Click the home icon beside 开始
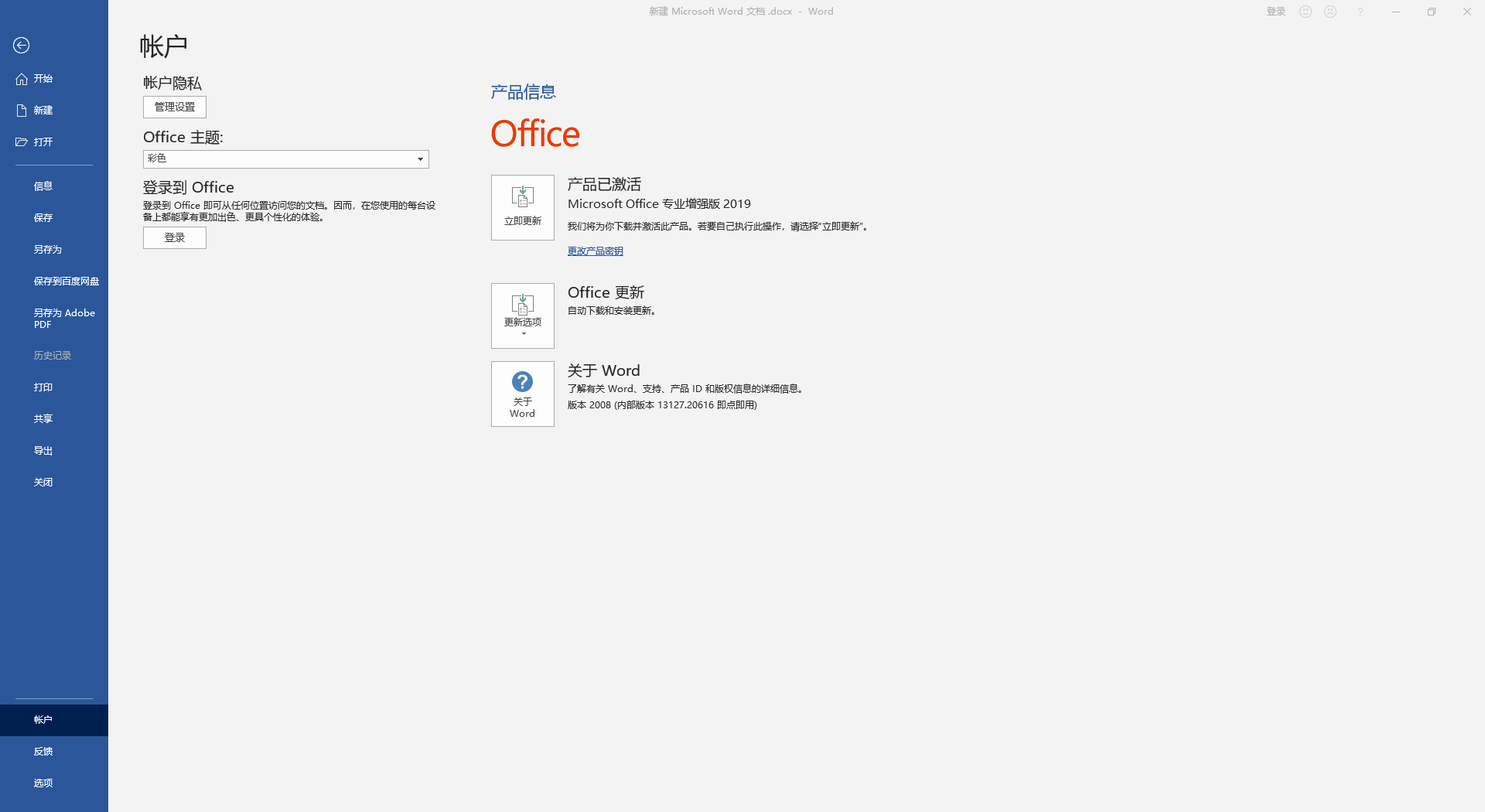 (22, 79)
